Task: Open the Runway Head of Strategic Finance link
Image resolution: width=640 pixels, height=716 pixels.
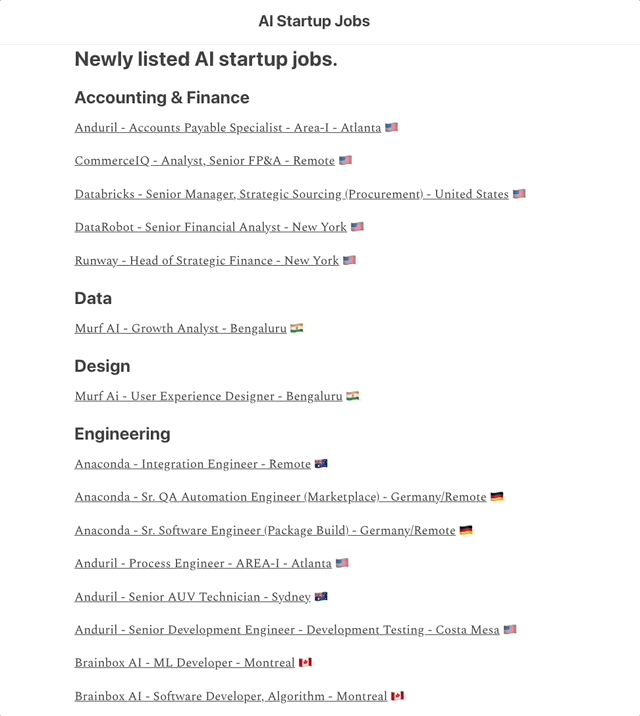Action: pos(207,261)
